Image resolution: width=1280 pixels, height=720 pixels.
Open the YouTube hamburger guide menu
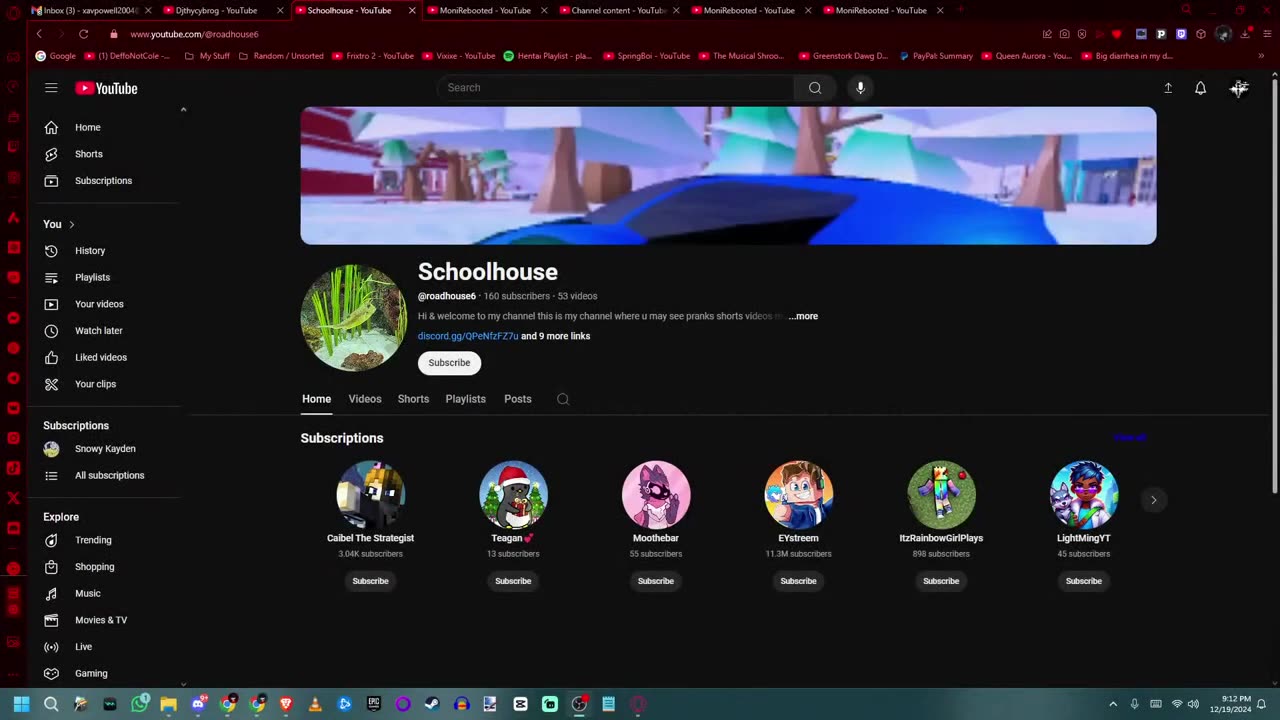51,88
